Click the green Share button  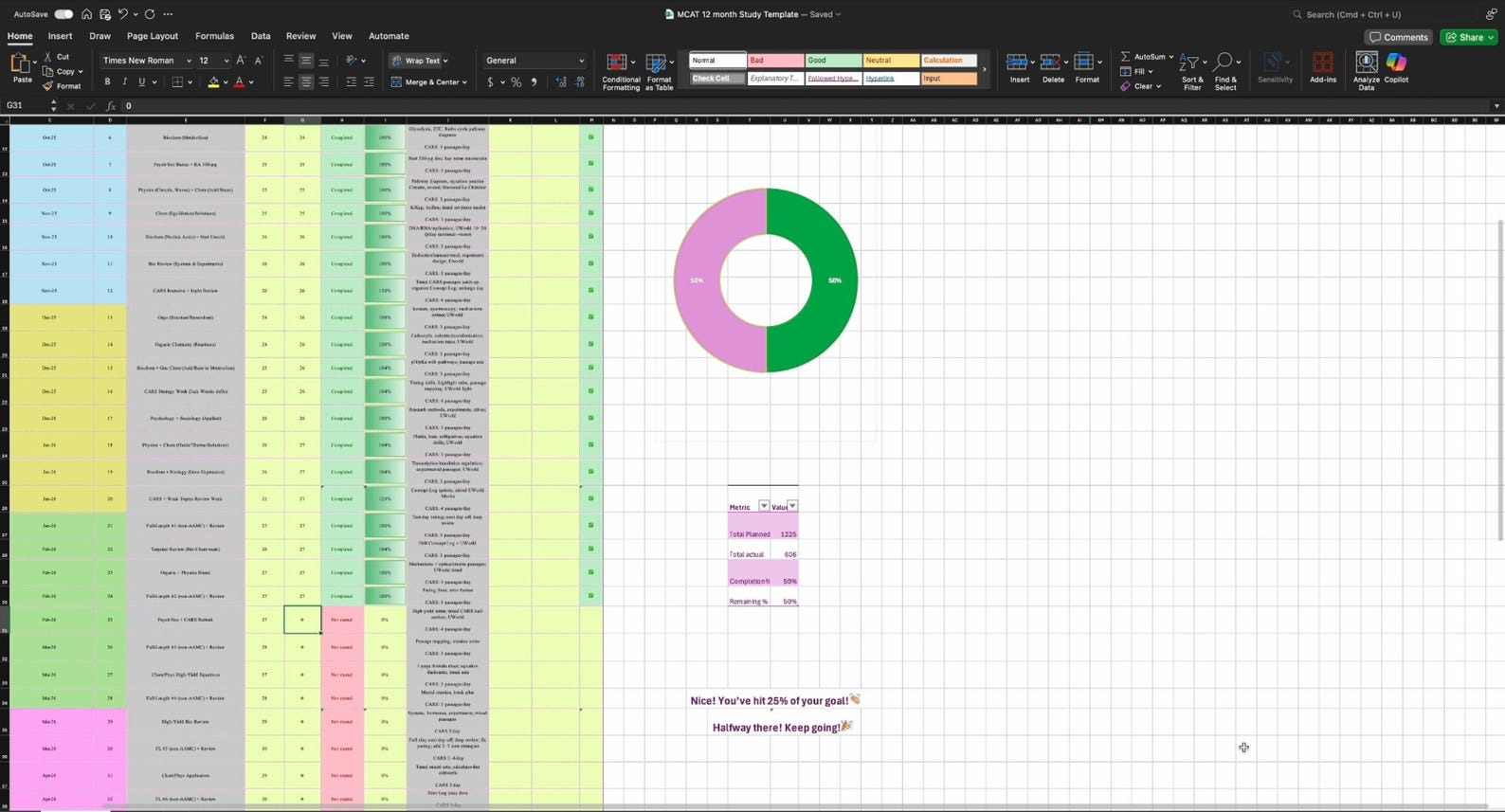click(x=1467, y=37)
